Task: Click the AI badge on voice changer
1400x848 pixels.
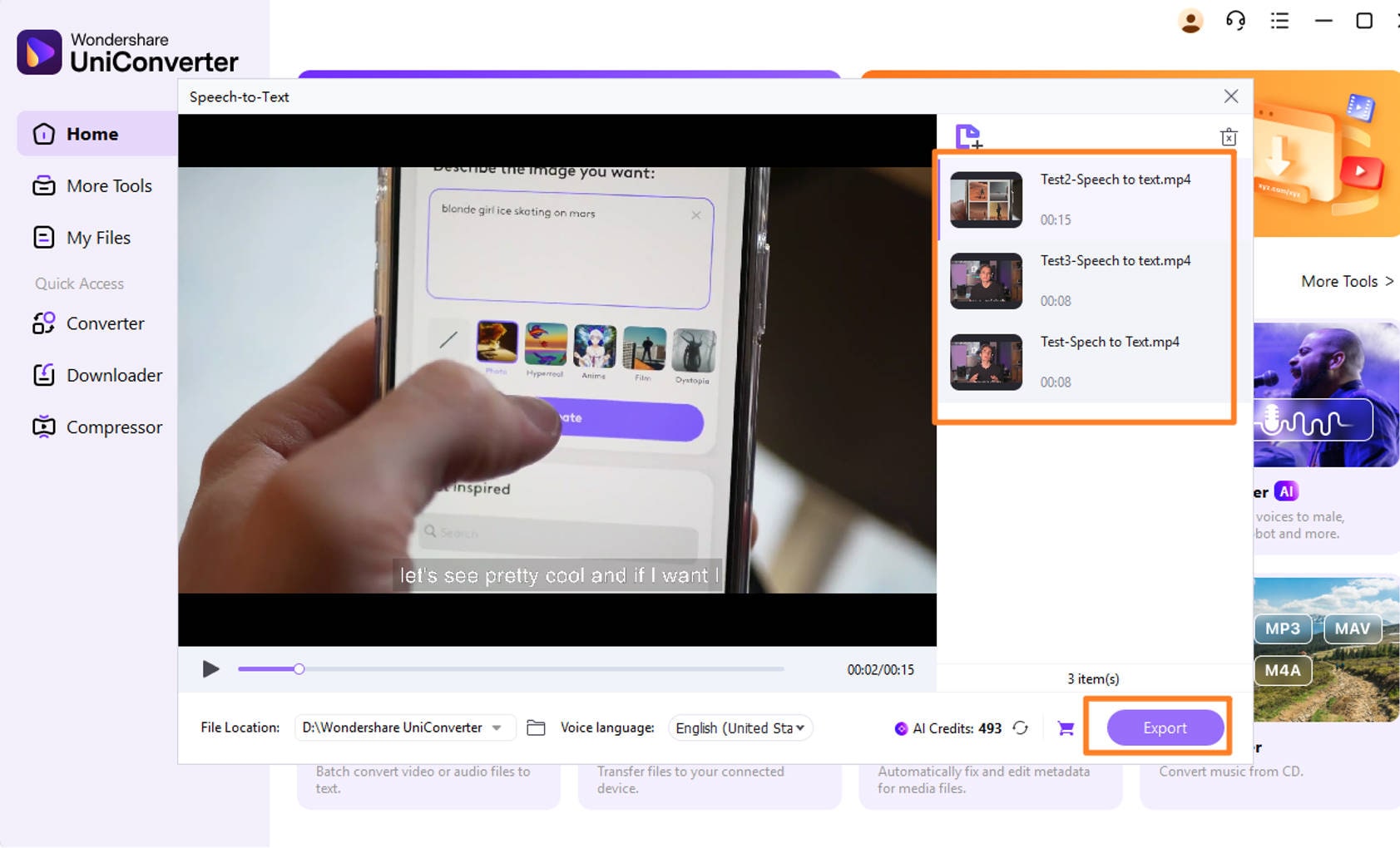Action: point(1286,491)
